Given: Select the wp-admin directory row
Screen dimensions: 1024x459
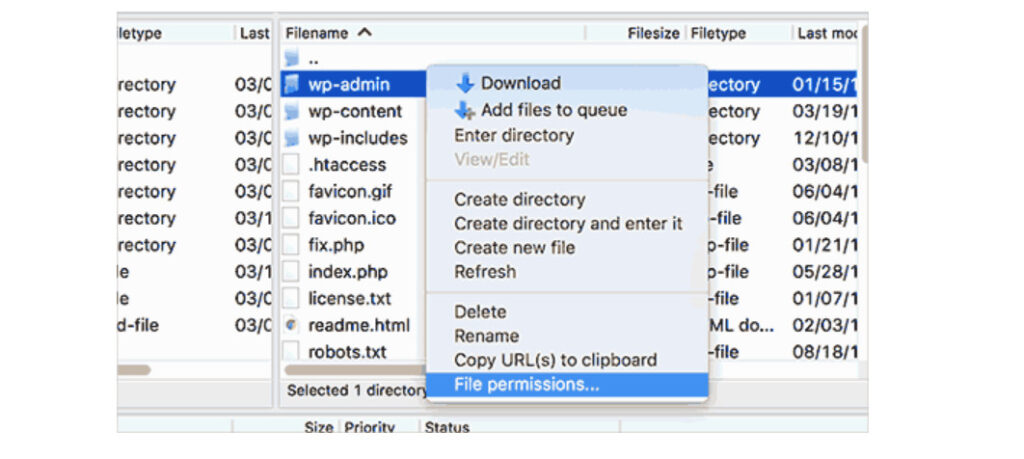Looking at the screenshot, I should (x=568, y=84).
